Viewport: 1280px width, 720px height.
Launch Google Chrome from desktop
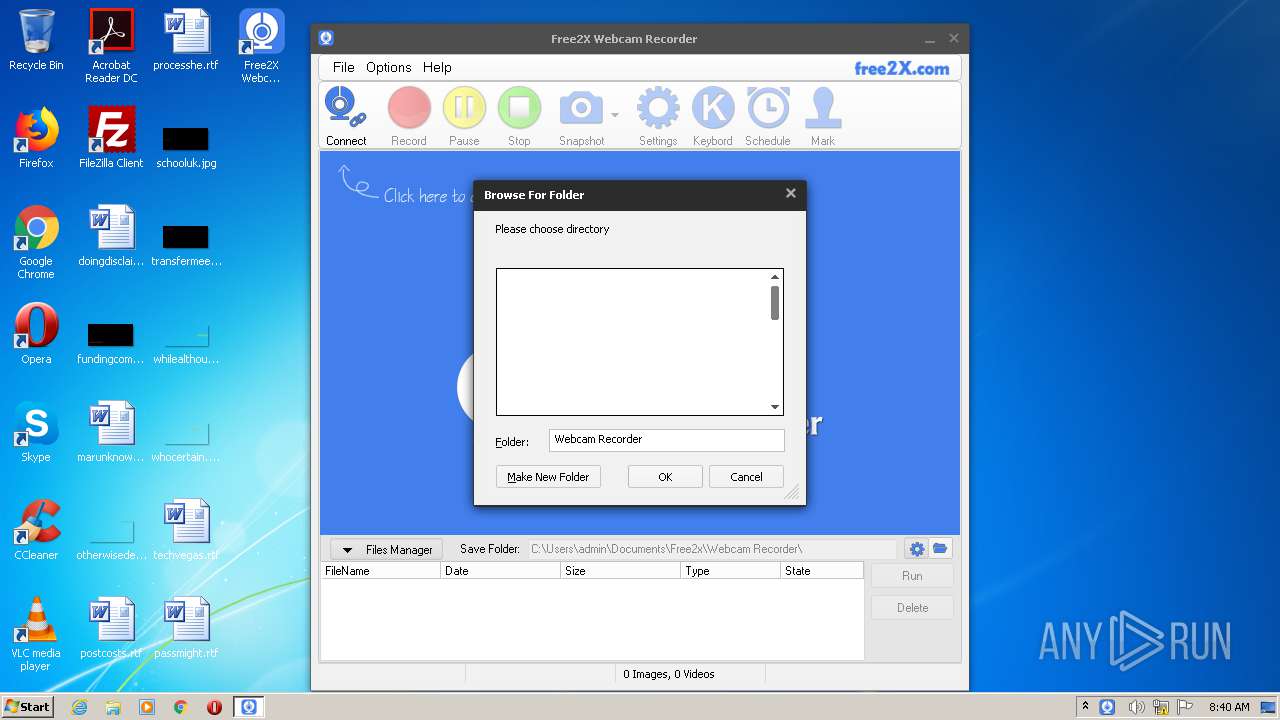pyautogui.click(x=36, y=242)
